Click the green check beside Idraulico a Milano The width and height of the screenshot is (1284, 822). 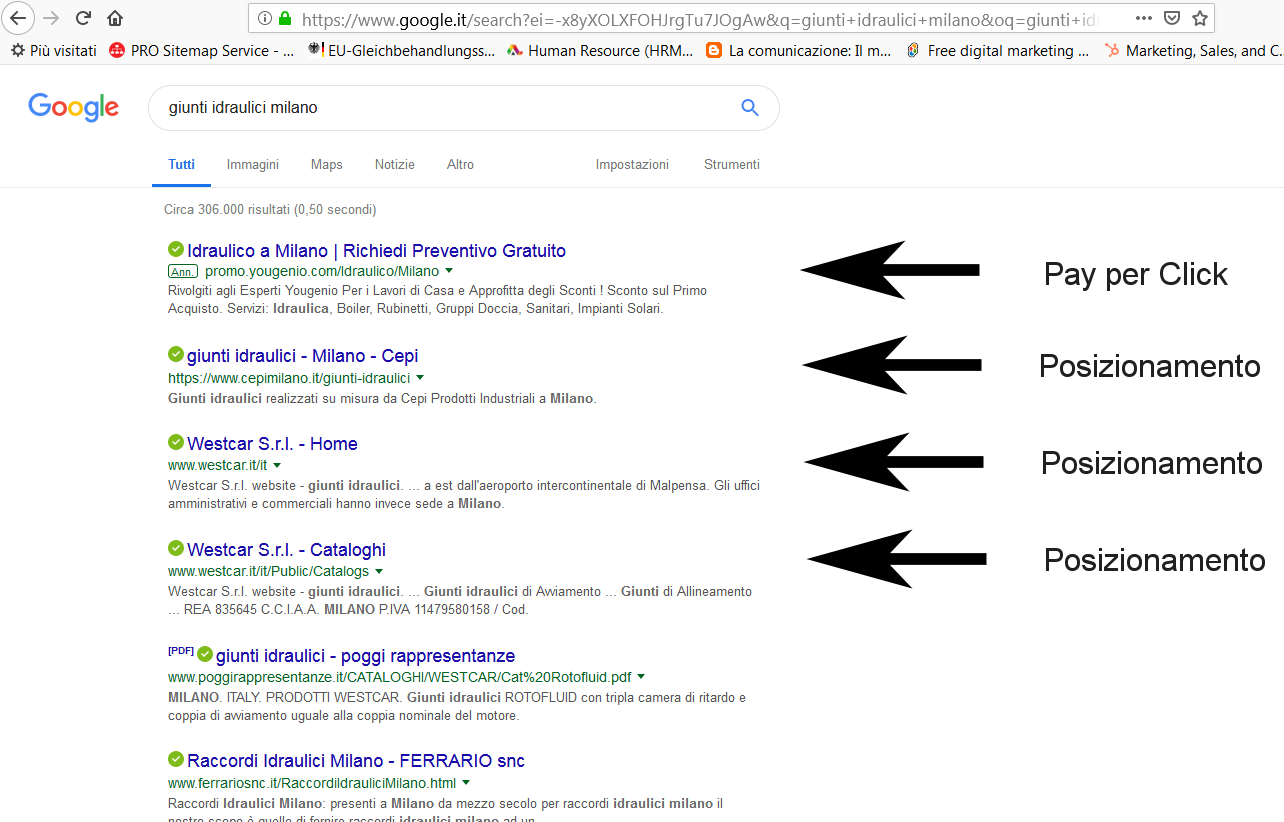click(x=176, y=249)
